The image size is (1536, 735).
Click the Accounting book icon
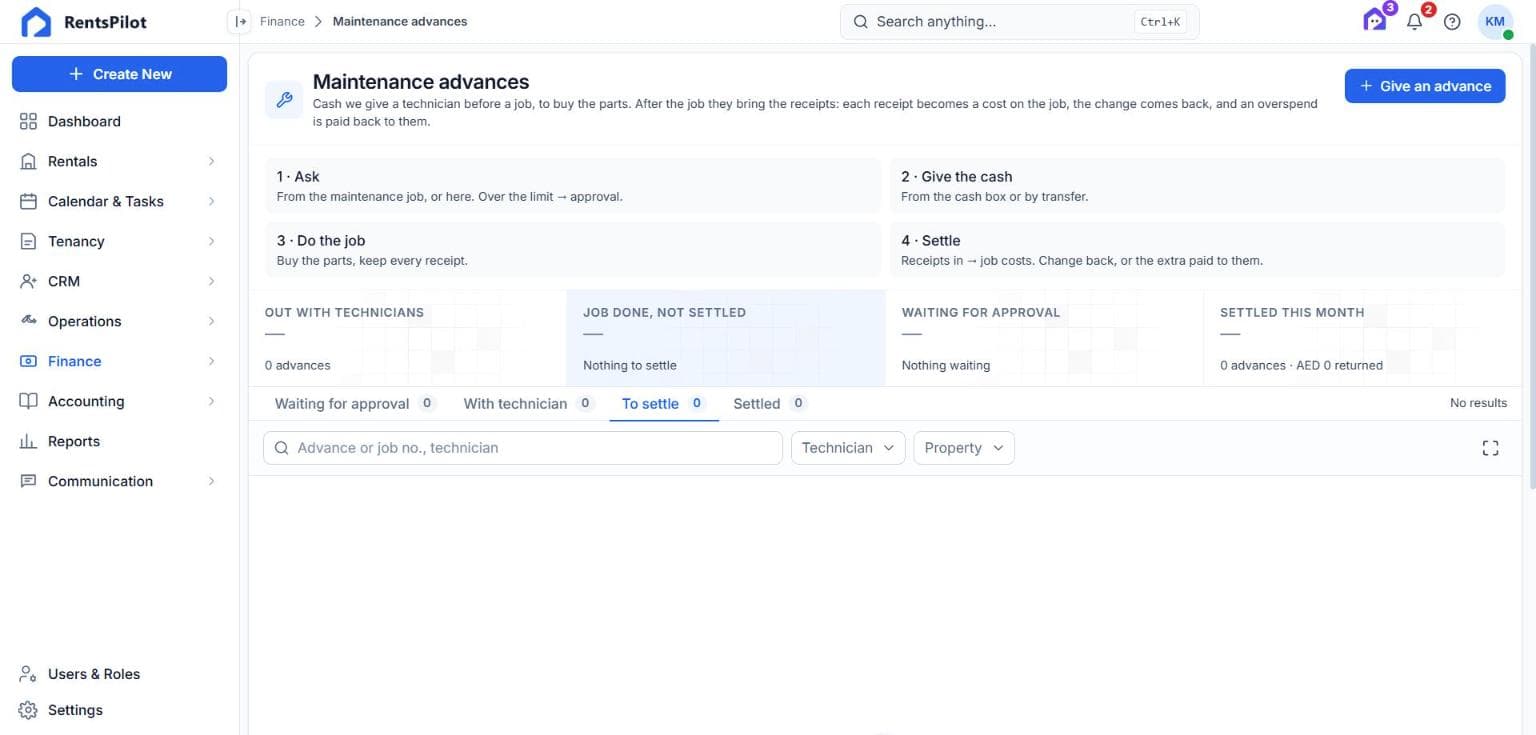28,401
